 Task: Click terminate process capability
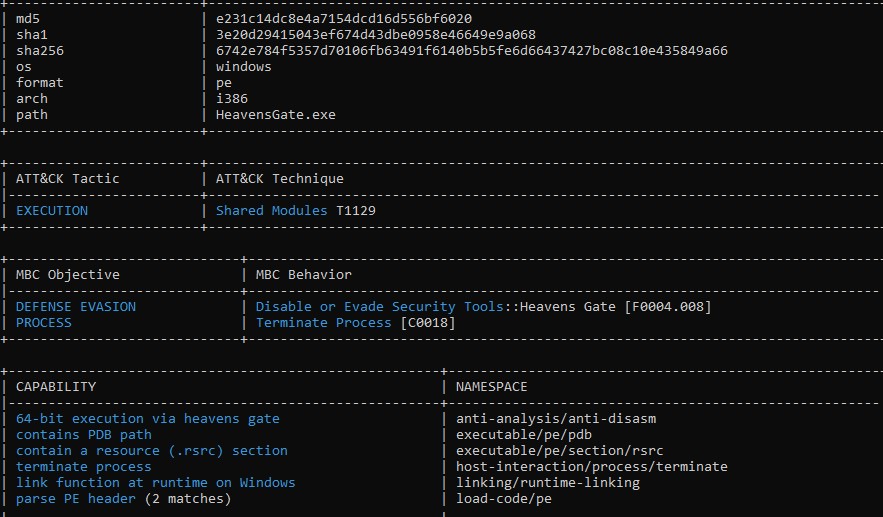click(x=84, y=467)
